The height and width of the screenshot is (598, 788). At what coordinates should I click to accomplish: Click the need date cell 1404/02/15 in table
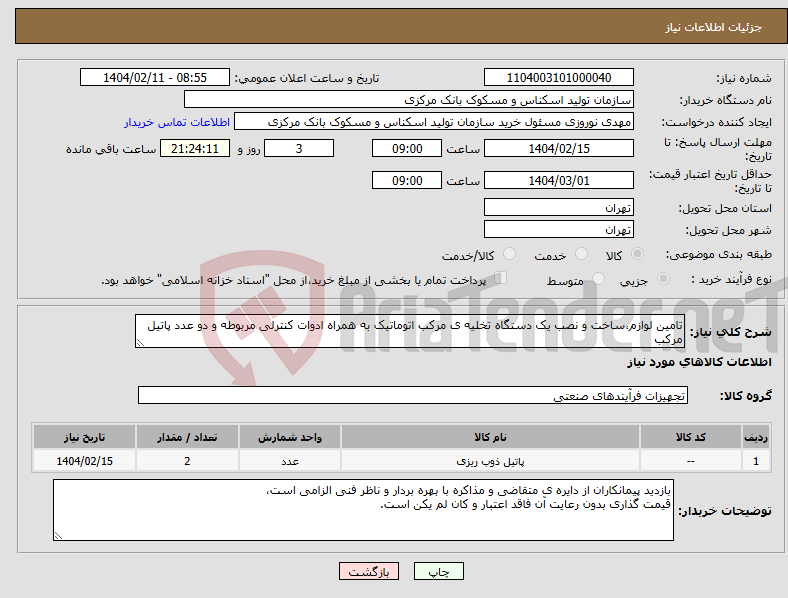tap(84, 461)
